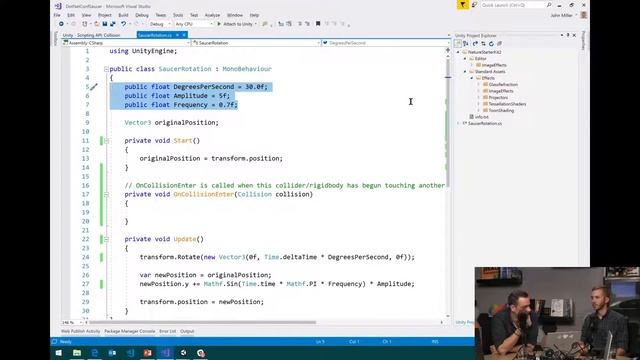Screen dimensions: 640x360
Task: Pin the Unity Project Explorer panel
Action: click(x=568, y=36)
